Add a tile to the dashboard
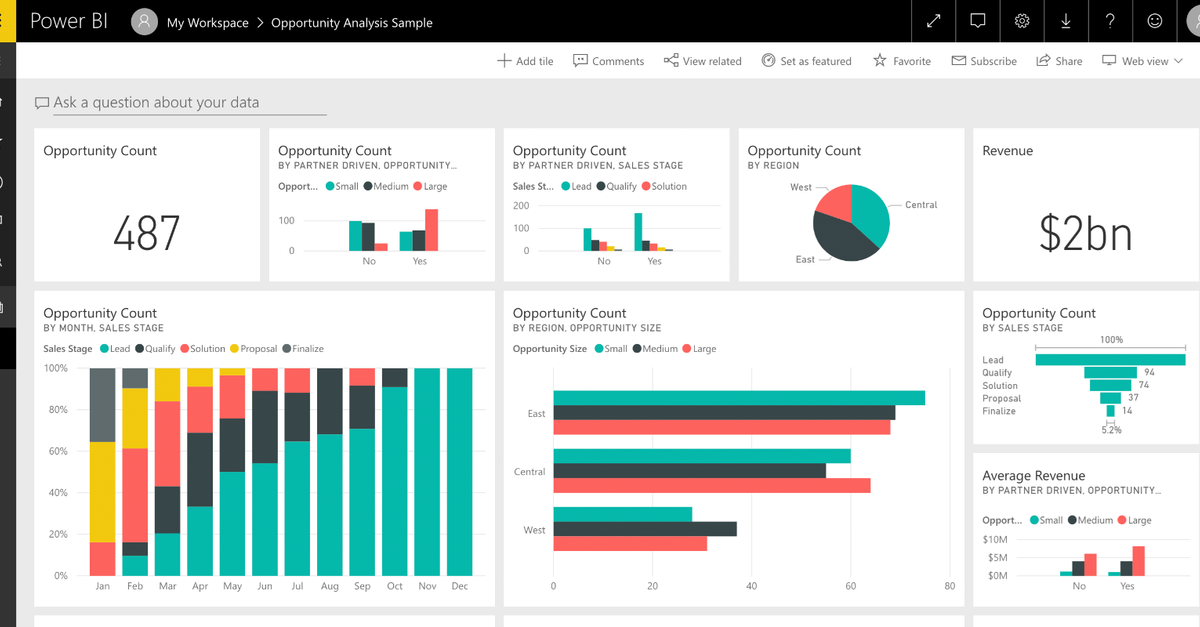 (525, 61)
